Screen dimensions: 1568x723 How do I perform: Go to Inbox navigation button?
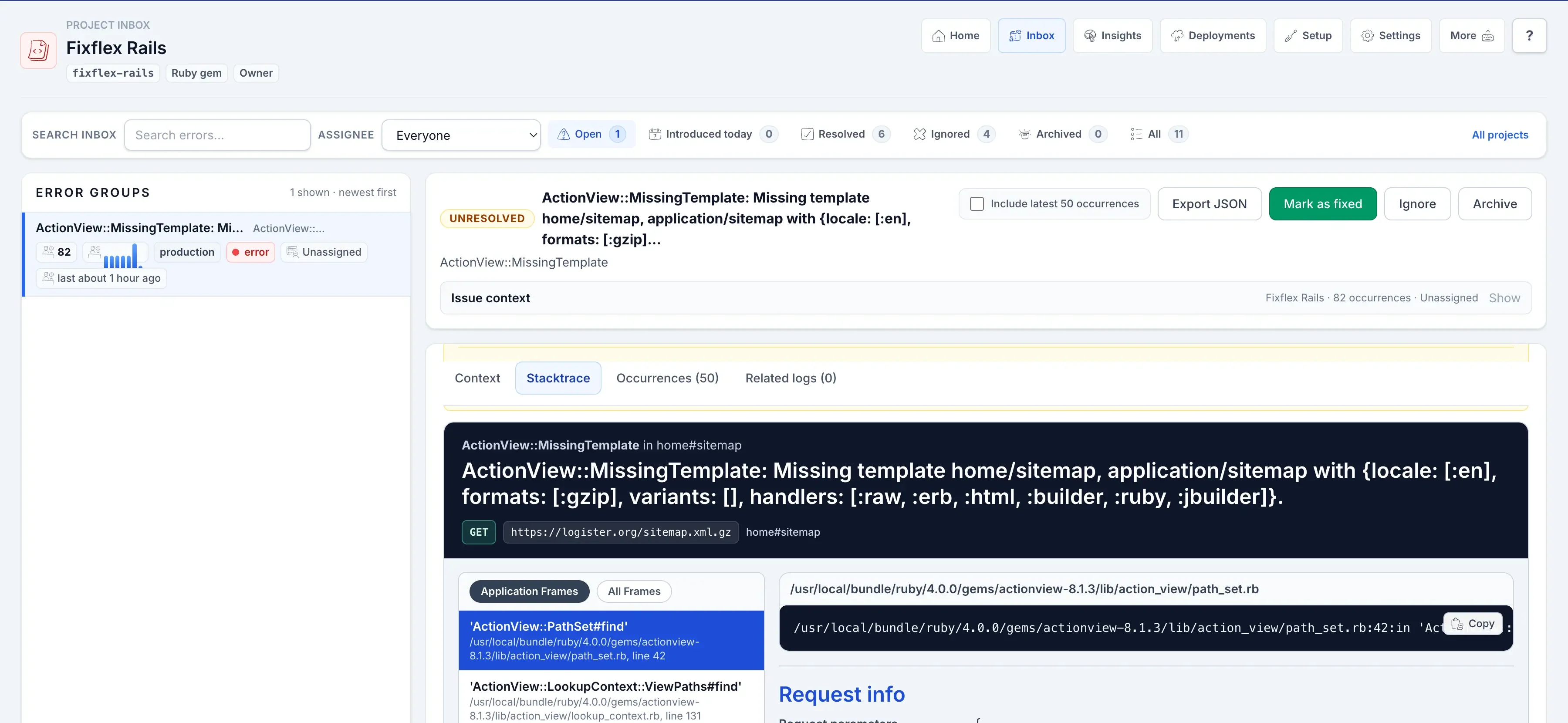click(x=1031, y=35)
